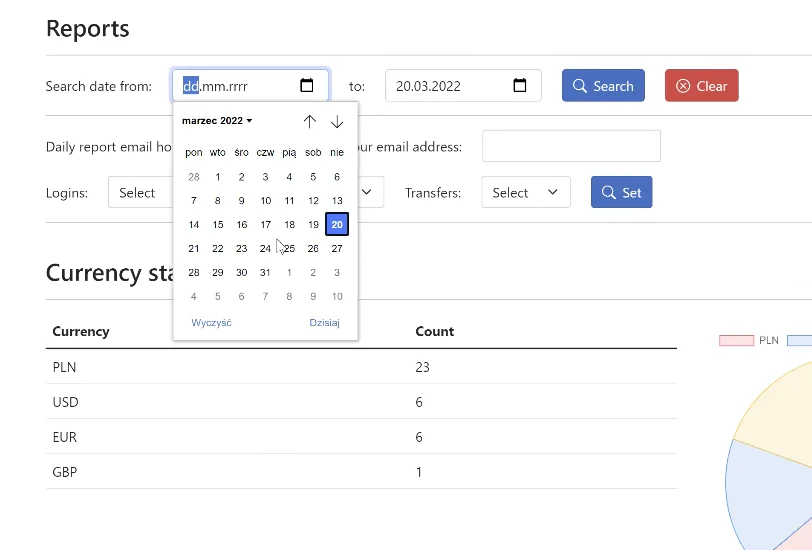Toggle PLN legend color swatch in chart
Viewport: 812px width, 550px height.
coord(736,340)
